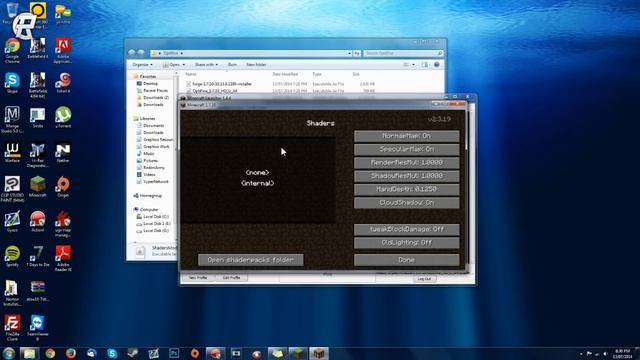Open FileZilla Client desktop shortcut
The image size is (640, 360).
coord(12,328)
